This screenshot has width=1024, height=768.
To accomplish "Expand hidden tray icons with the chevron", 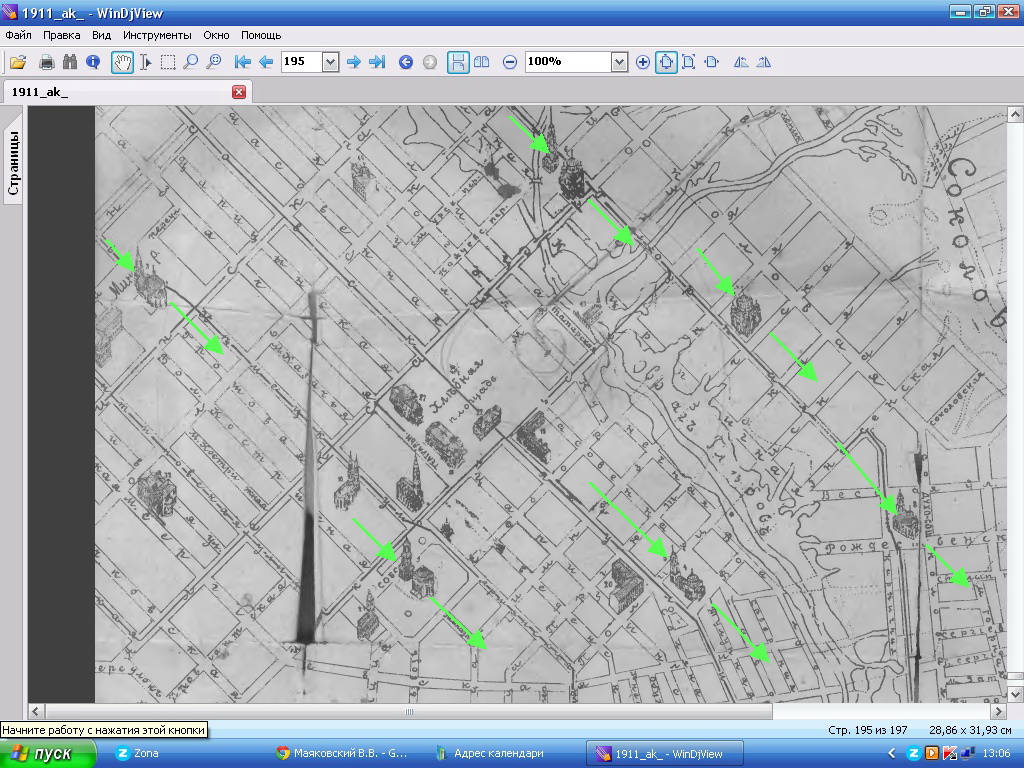I will [x=892, y=754].
